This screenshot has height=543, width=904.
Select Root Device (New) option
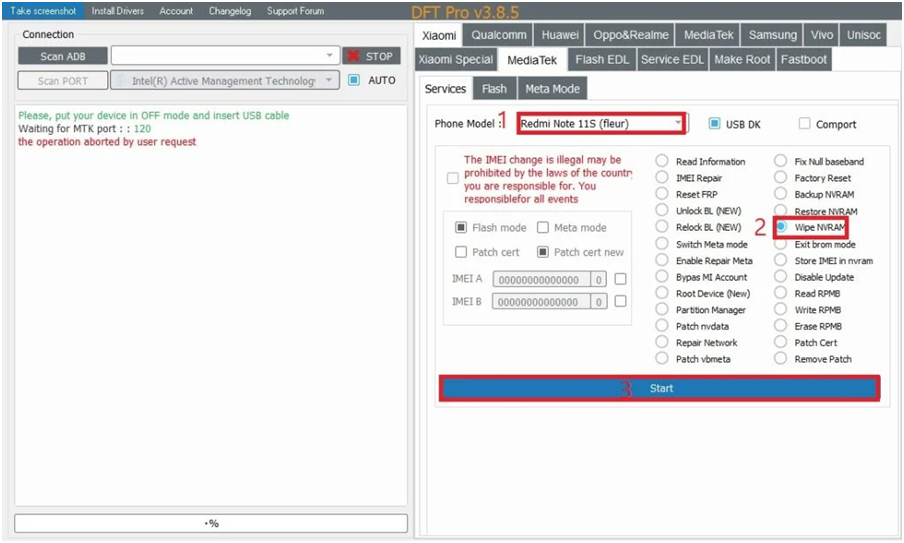click(662, 293)
